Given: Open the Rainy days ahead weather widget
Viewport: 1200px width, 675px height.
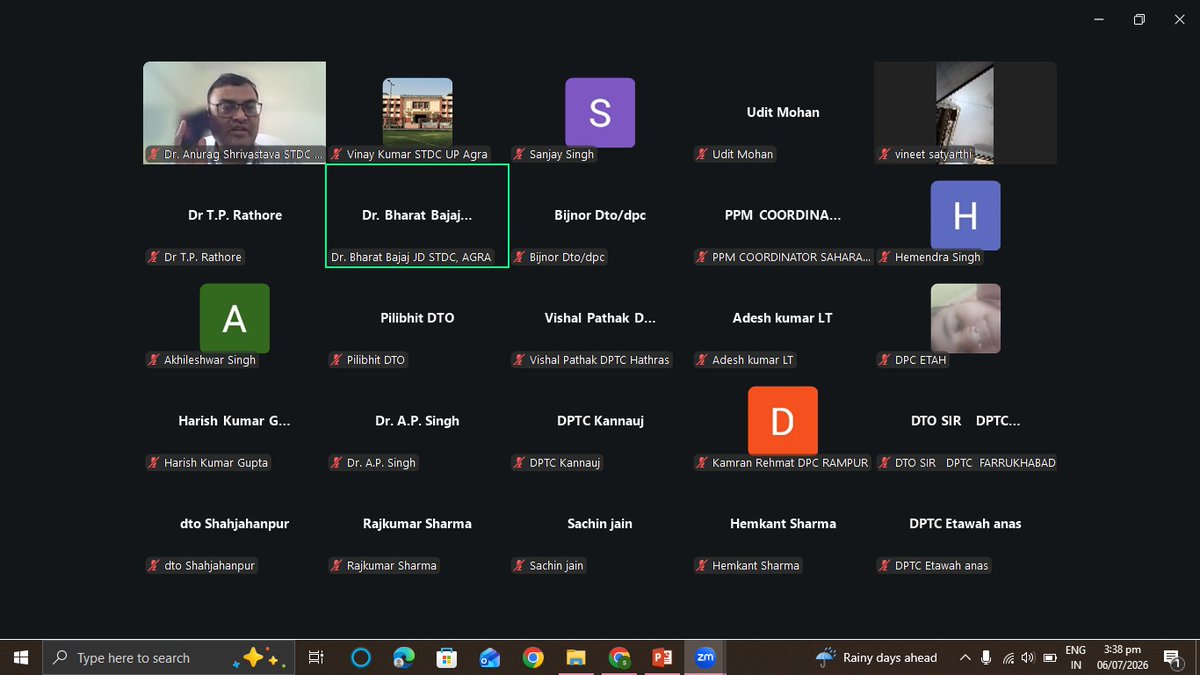Looking at the screenshot, I should pos(877,657).
